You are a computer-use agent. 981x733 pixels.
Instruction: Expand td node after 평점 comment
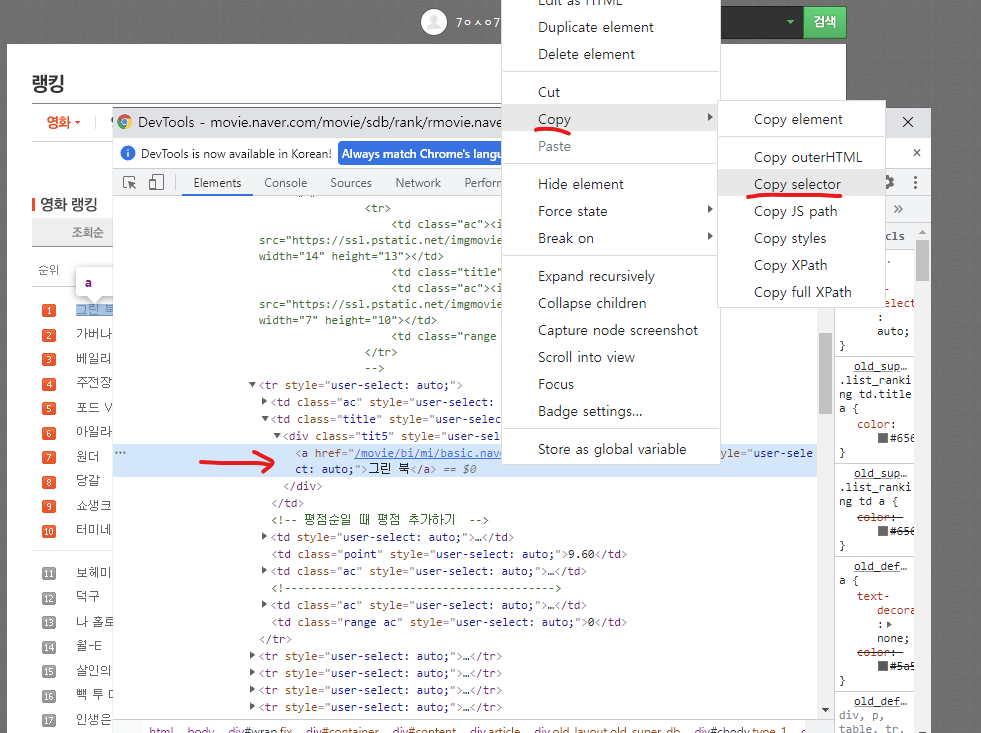click(x=264, y=537)
